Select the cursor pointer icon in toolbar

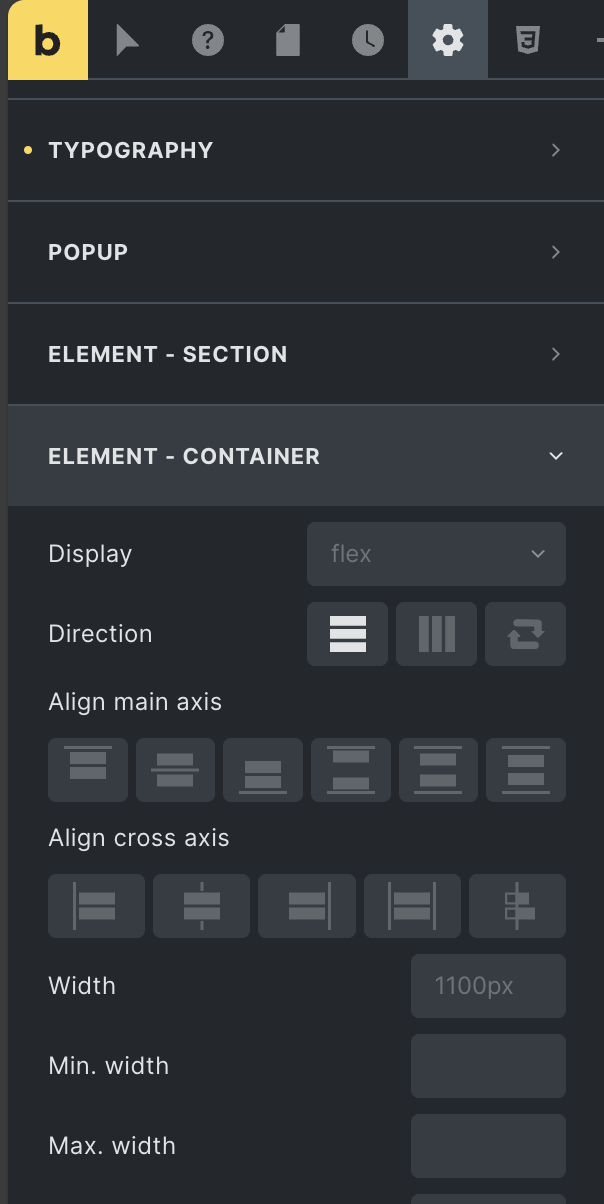pyautogui.click(x=128, y=40)
